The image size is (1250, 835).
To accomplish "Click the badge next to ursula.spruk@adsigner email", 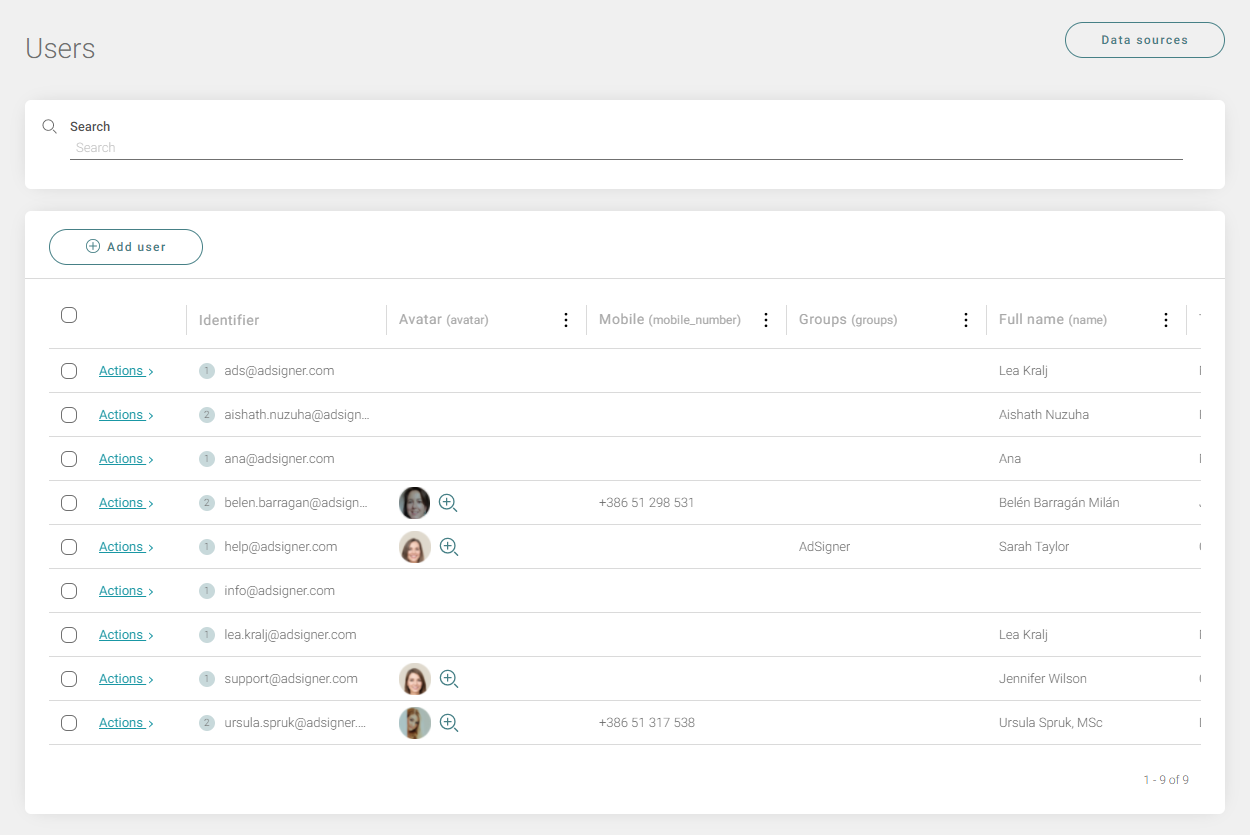I will (x=207, y=722).
